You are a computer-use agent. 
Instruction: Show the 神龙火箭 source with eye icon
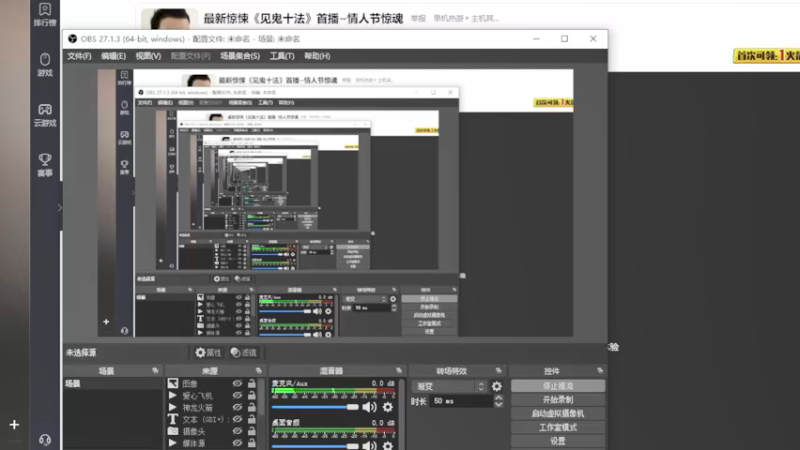click(x=237, y=407)
